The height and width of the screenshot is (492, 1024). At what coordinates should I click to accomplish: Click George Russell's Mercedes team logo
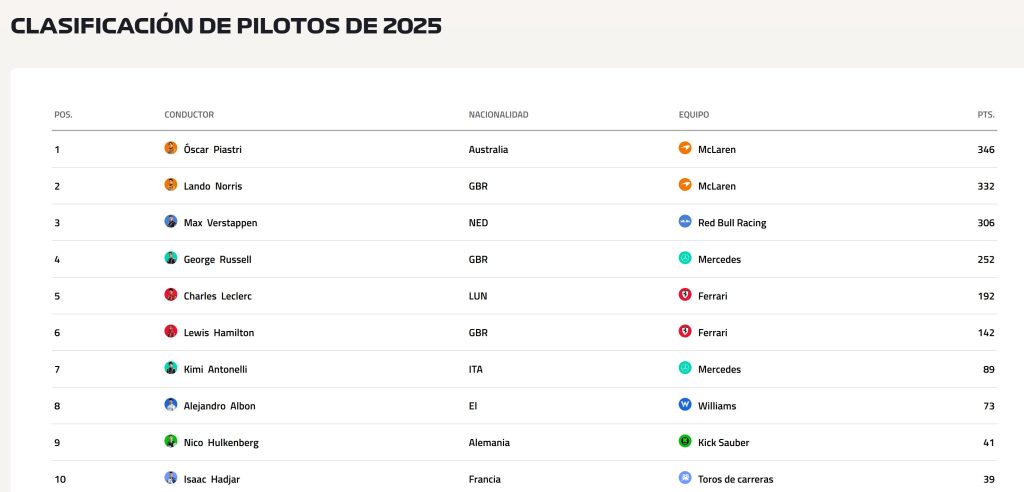685,259
